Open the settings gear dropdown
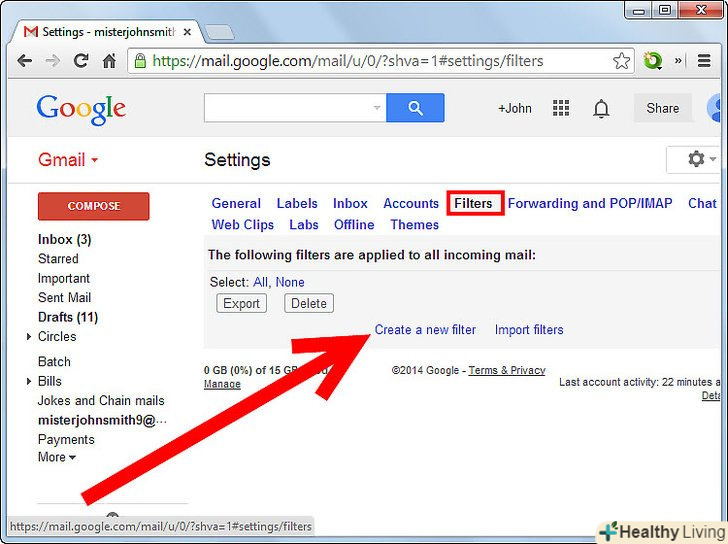Image resolution: width=728 pixels, height=544 pixels. [x=701, y=159]
